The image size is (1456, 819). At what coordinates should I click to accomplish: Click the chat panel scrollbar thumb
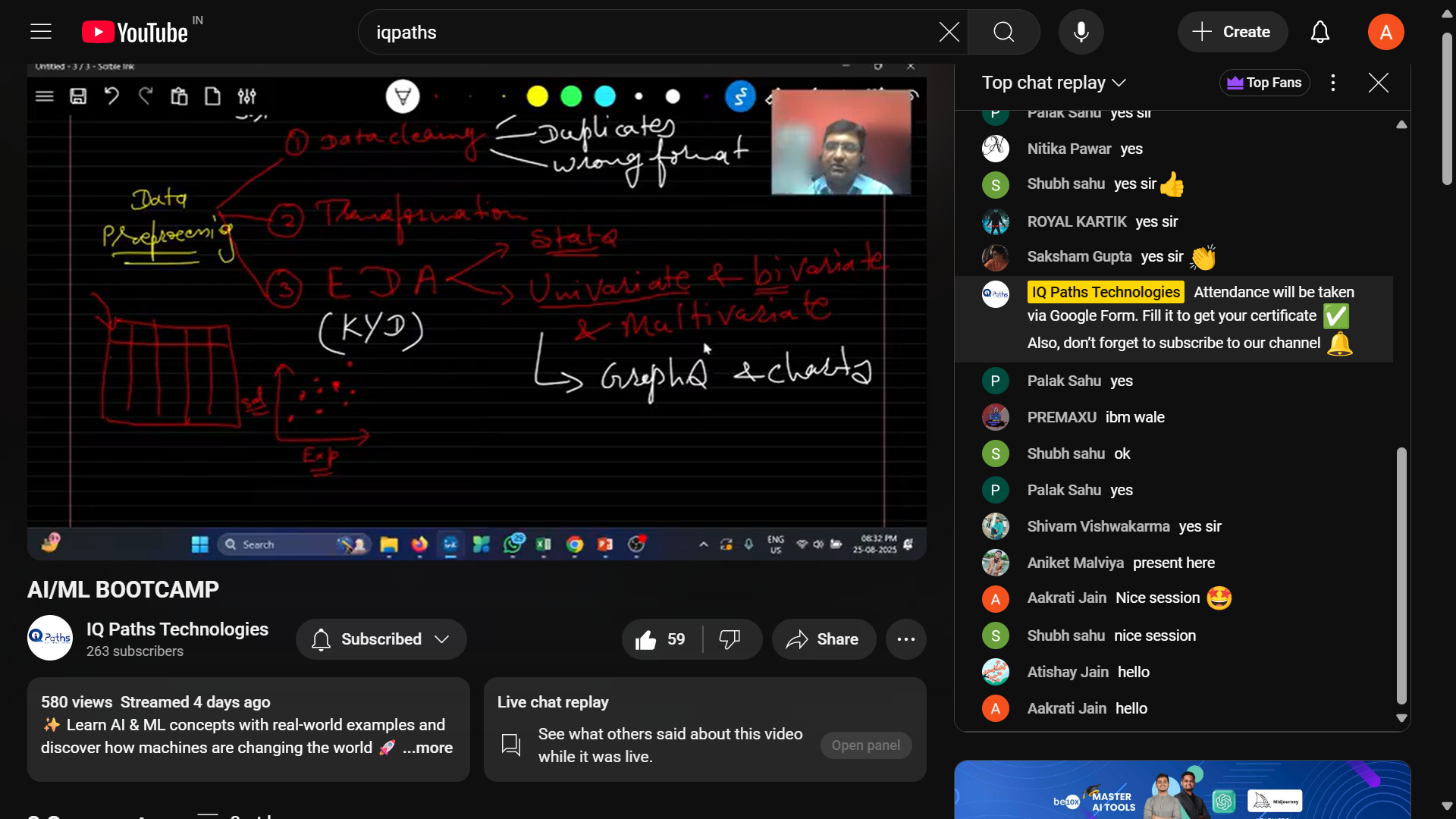1401,576
